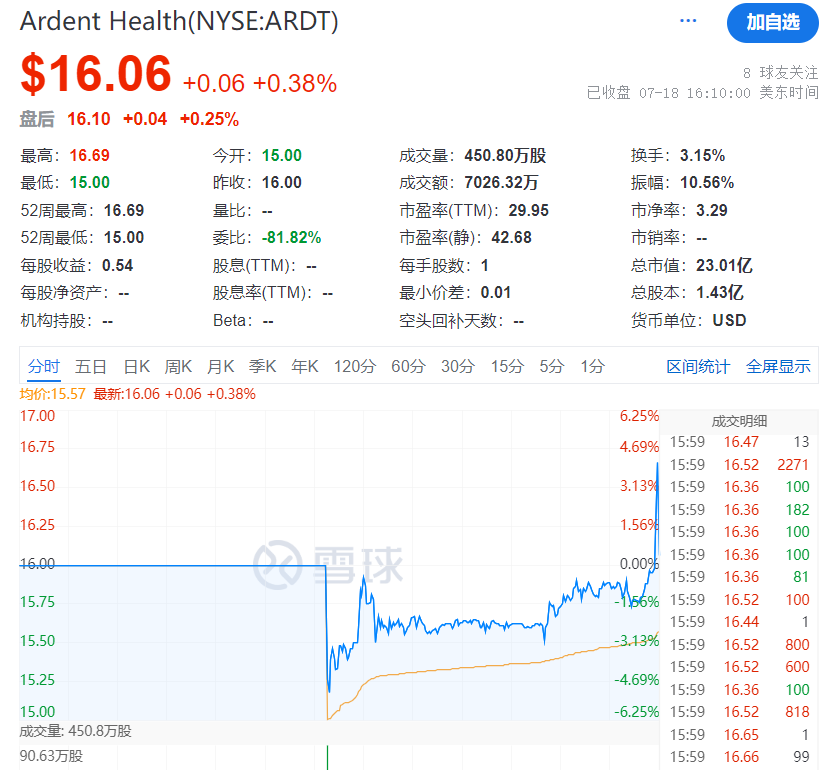827x770 pixels.
Task: Select the 分时 intraday chart tab
Action: pyautogui.click(x=44, y=366)
